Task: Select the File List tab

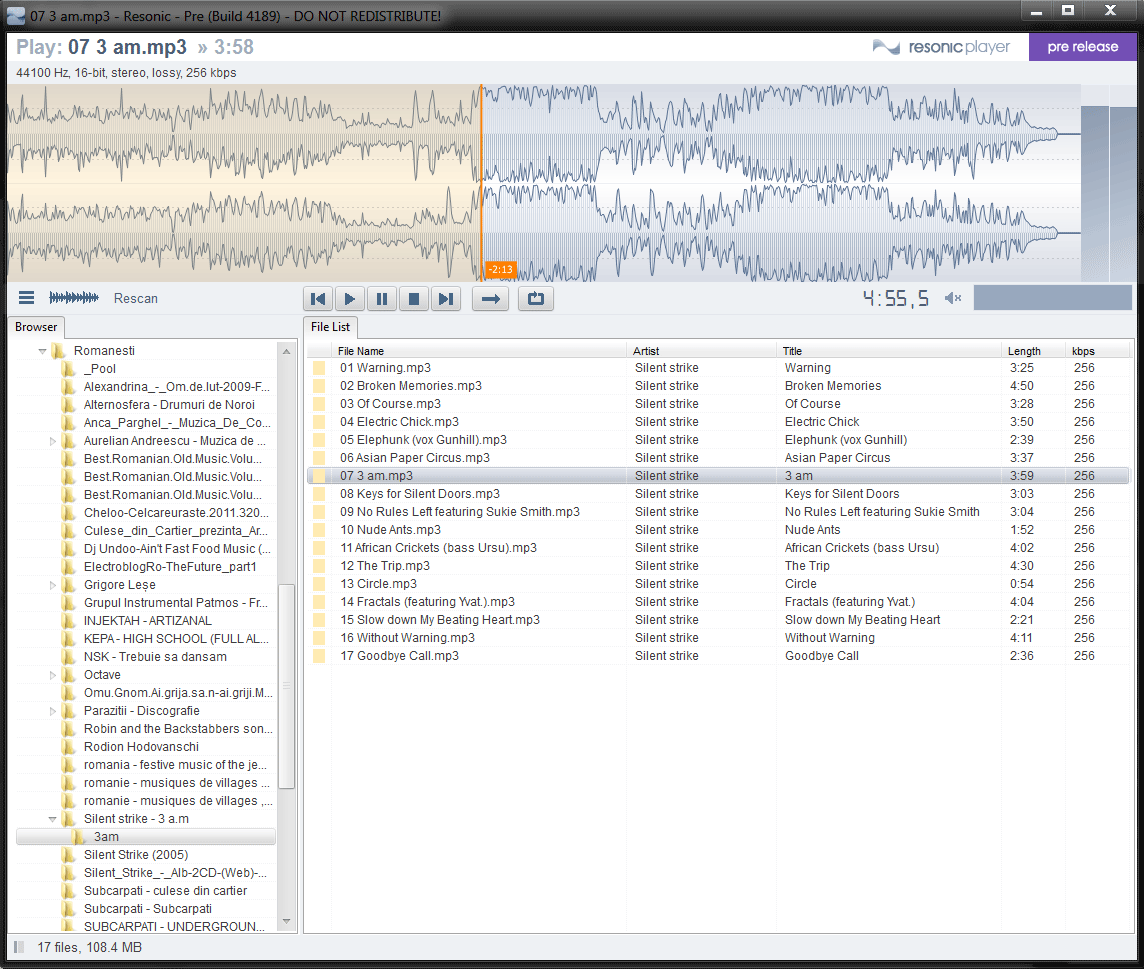Action: 330,327
